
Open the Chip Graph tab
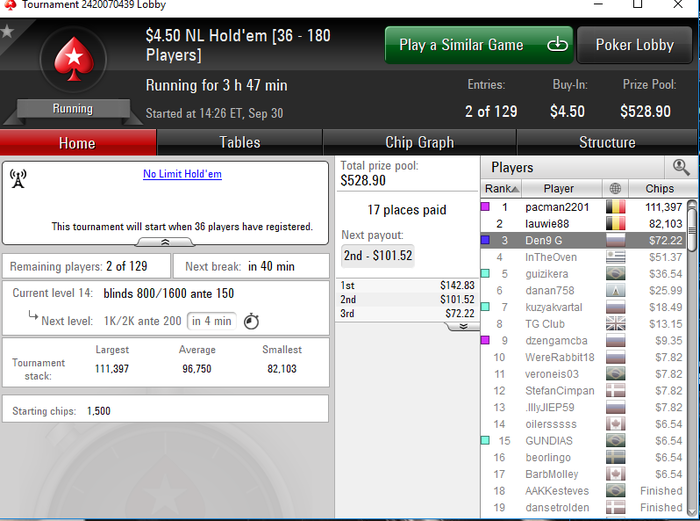pyautogui.click(x=419, y=142)
